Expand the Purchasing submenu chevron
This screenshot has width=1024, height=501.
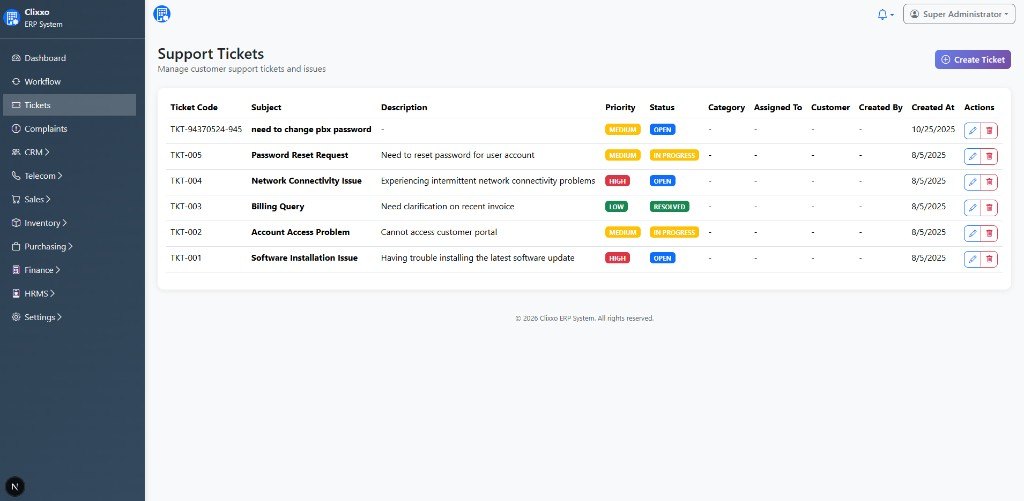[x=71, y=247]
